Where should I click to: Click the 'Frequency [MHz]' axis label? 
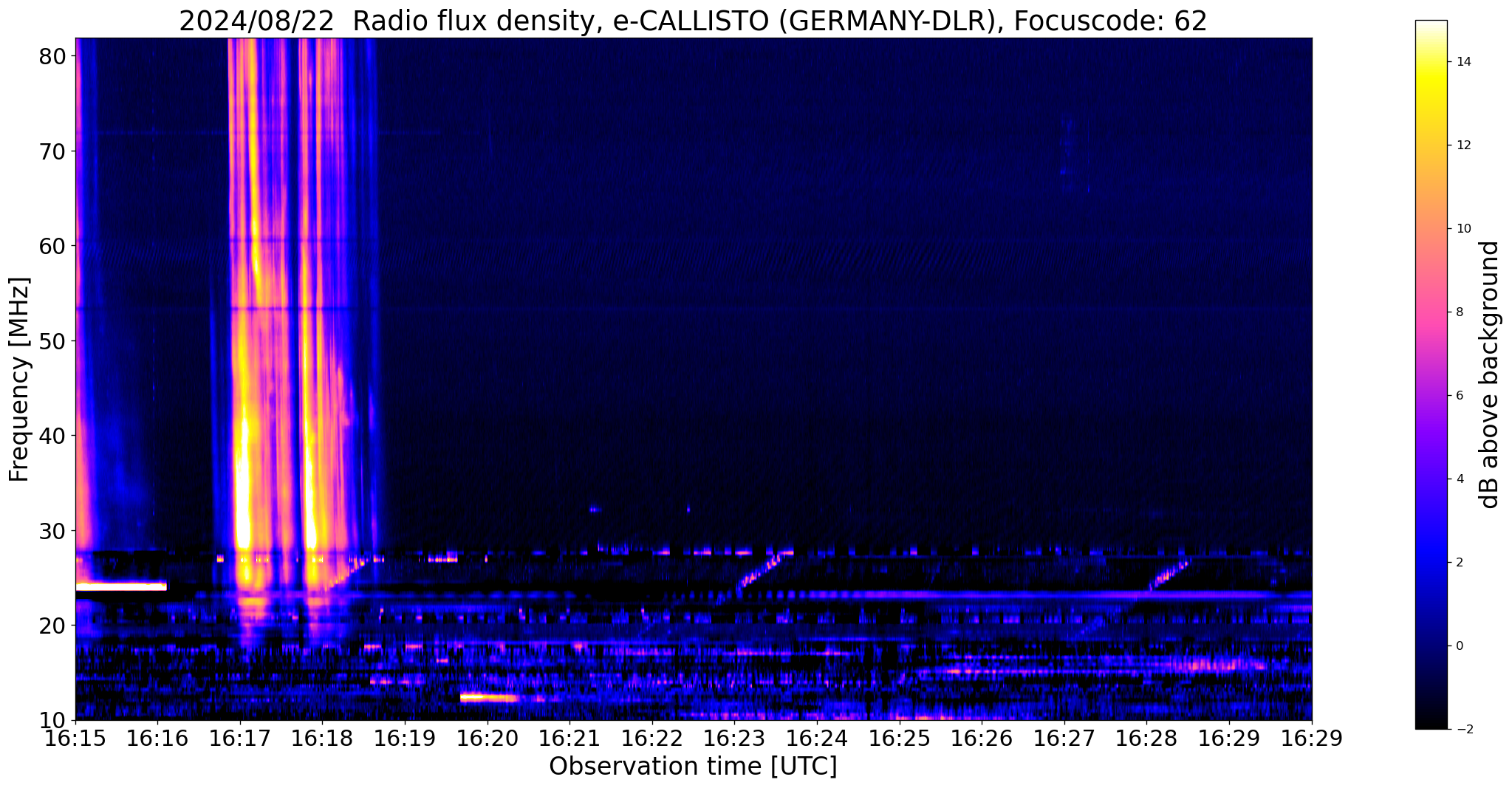pyautogui.click(x=19, y=380)
